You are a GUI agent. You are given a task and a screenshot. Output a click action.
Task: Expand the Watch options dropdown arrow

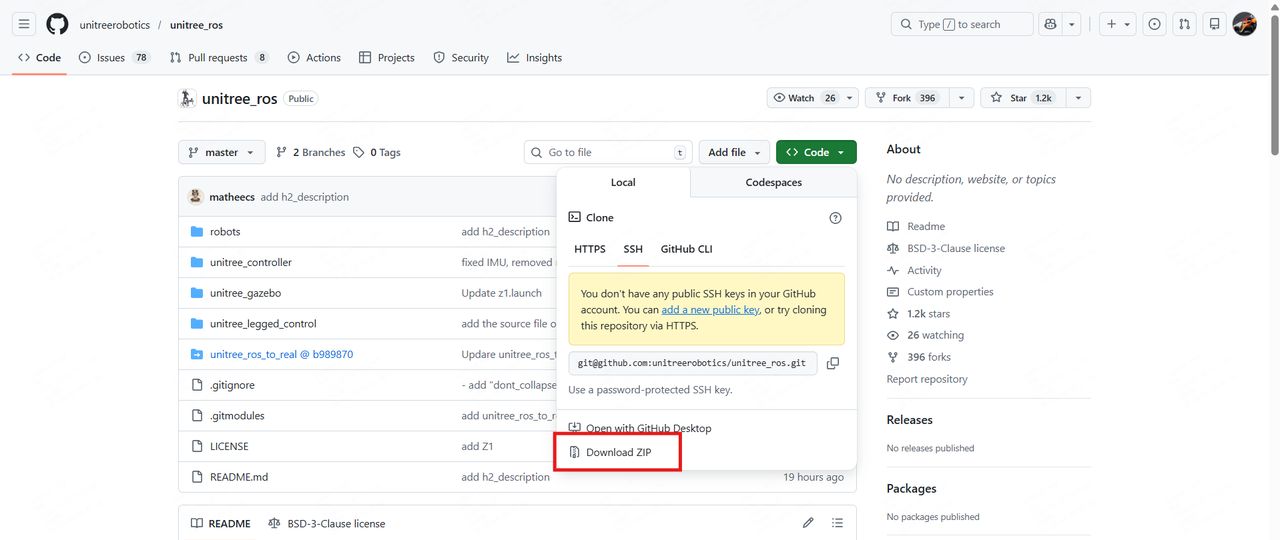click(x=850, y=98)
